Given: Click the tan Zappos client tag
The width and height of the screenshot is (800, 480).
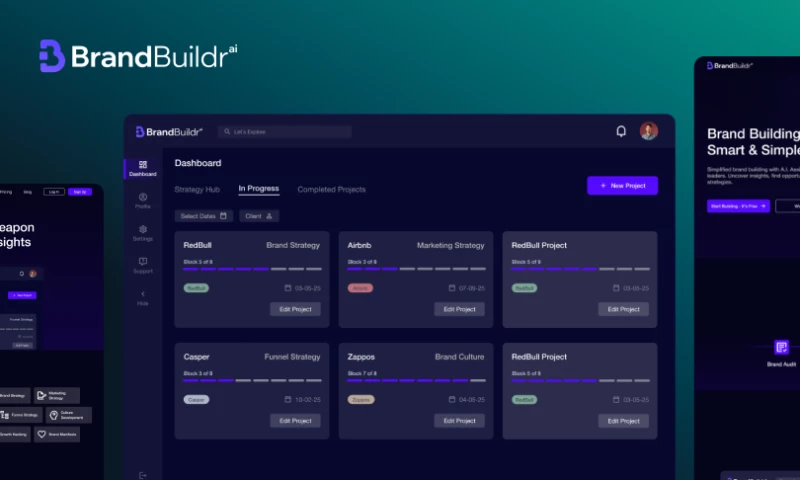Looking at the screenshot, I should 361,400.
